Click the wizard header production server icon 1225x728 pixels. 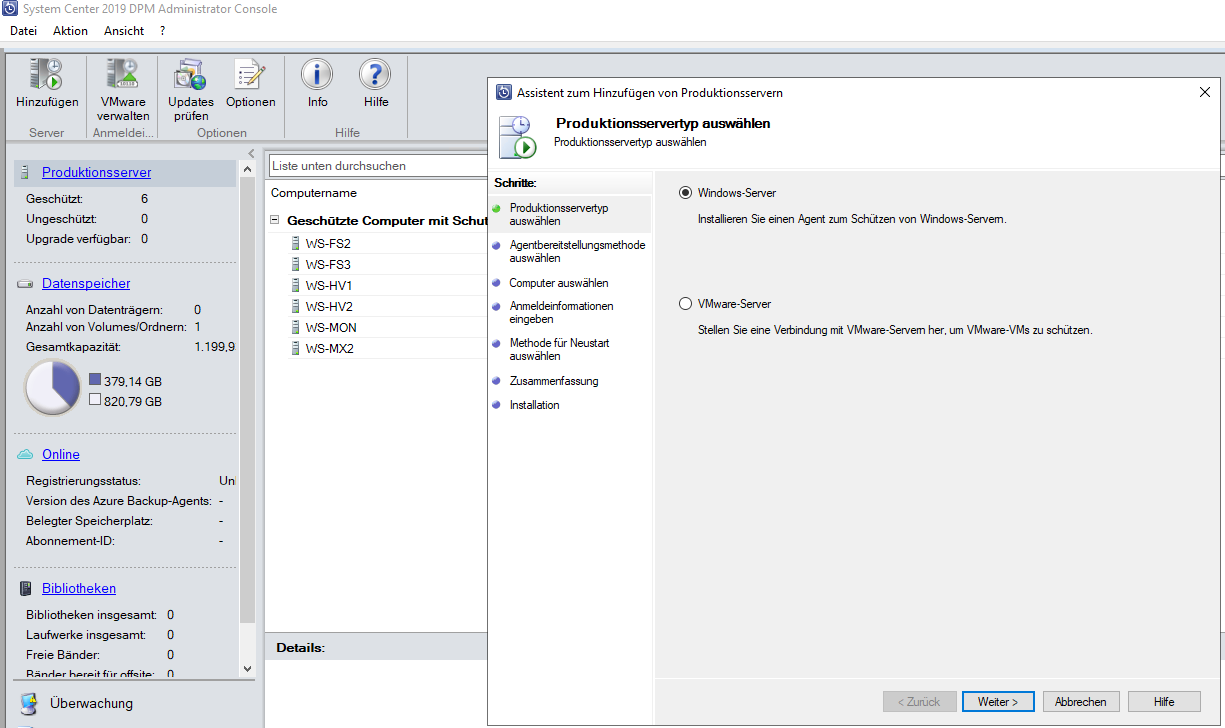(x=518, y=136)
